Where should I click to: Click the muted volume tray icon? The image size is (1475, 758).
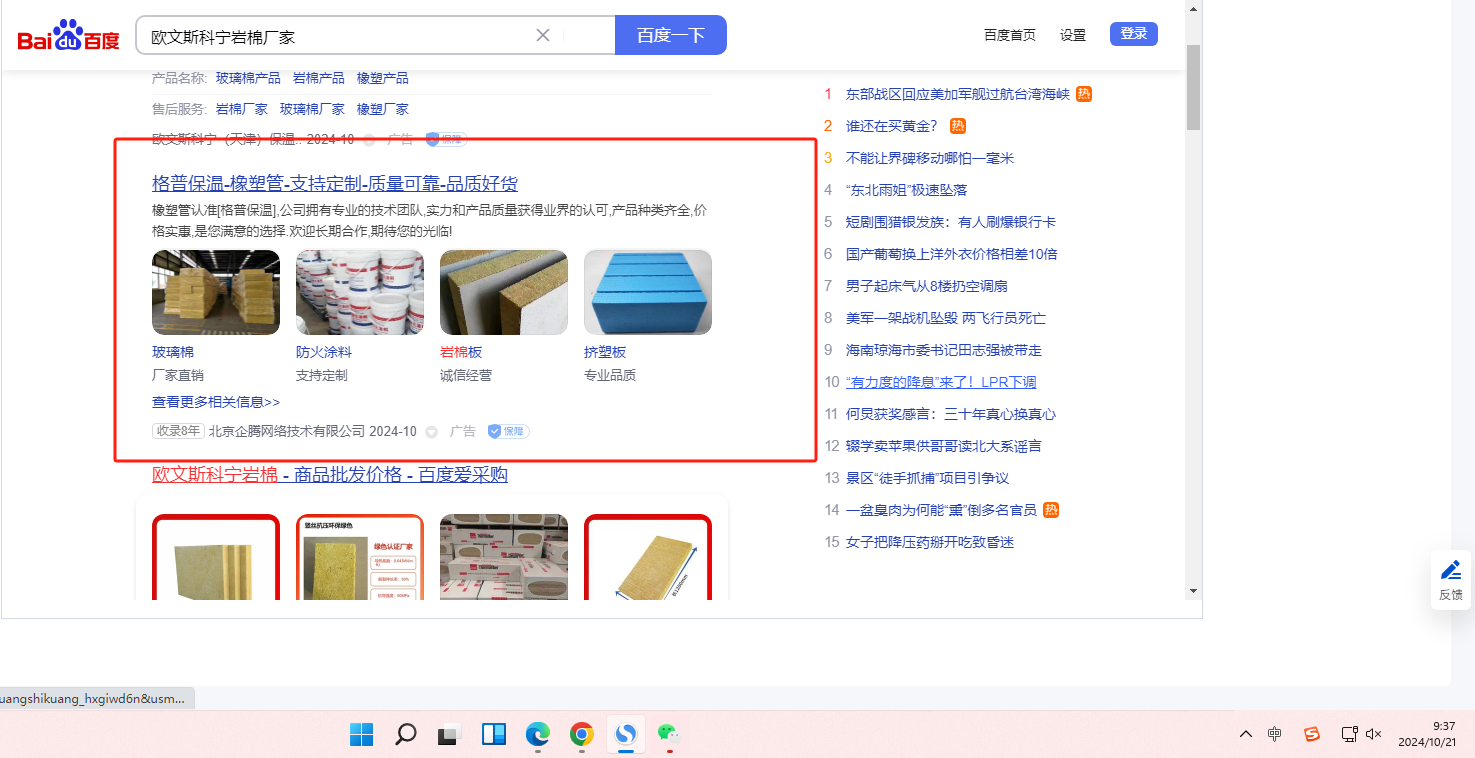1374,734
